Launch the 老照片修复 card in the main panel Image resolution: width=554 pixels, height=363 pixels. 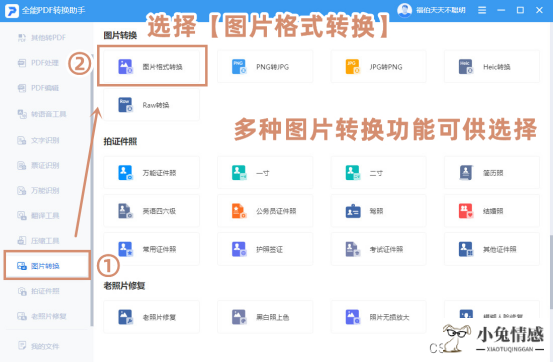pyautogui.click(x=152, y=317)
